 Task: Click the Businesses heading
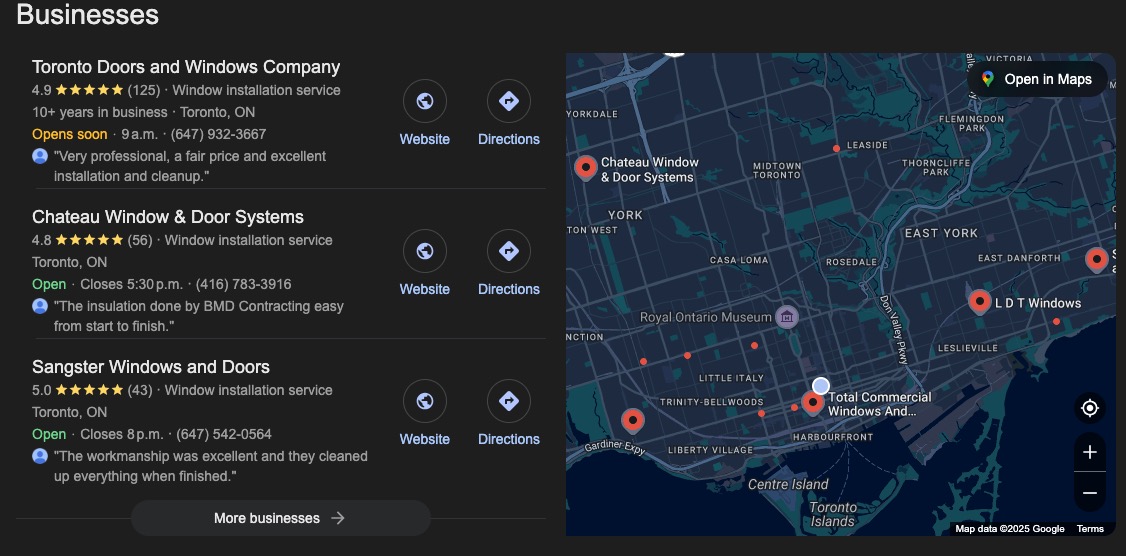pyautogui.click(x=88, y=14)
